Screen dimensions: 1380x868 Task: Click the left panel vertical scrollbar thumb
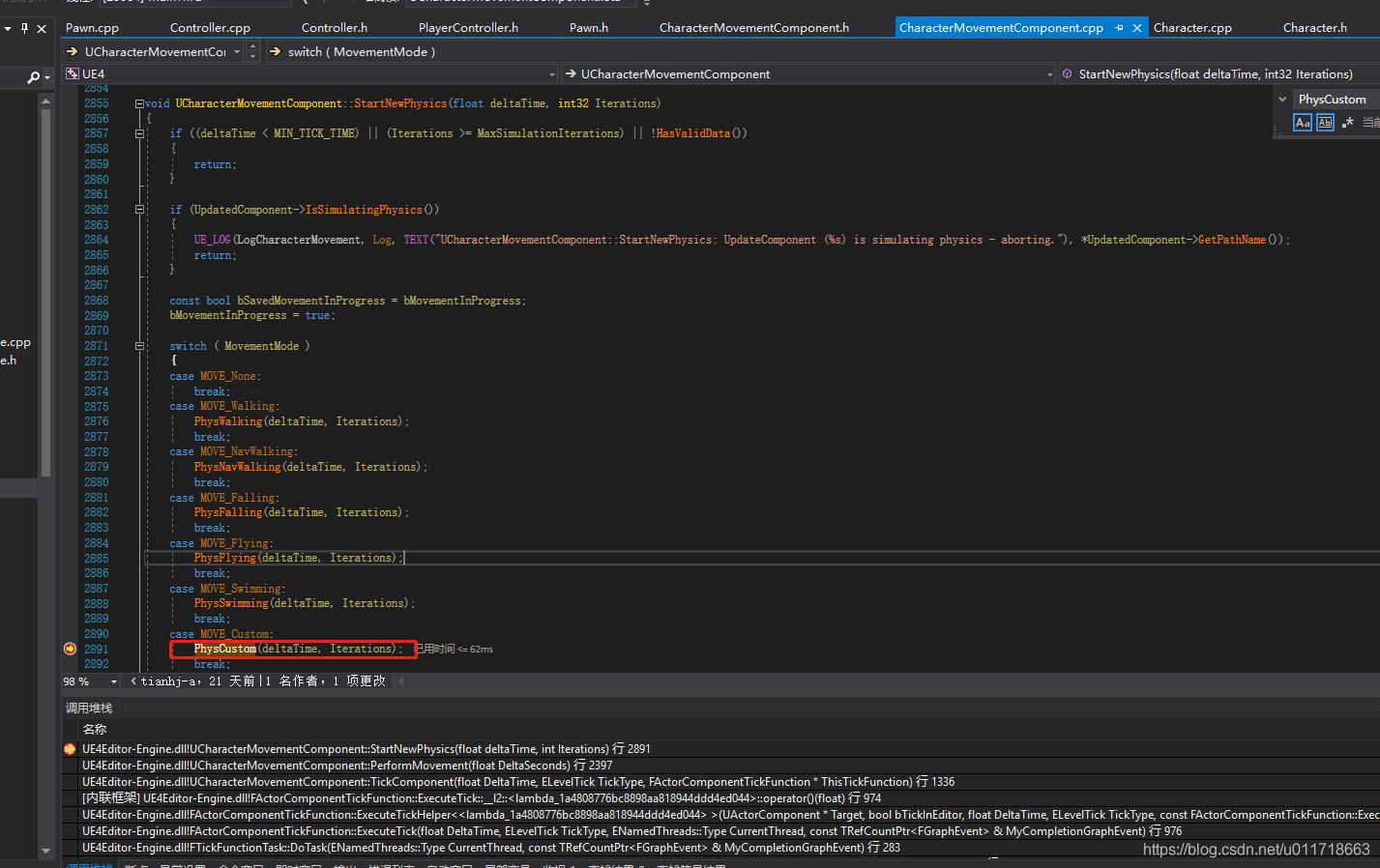45,292
